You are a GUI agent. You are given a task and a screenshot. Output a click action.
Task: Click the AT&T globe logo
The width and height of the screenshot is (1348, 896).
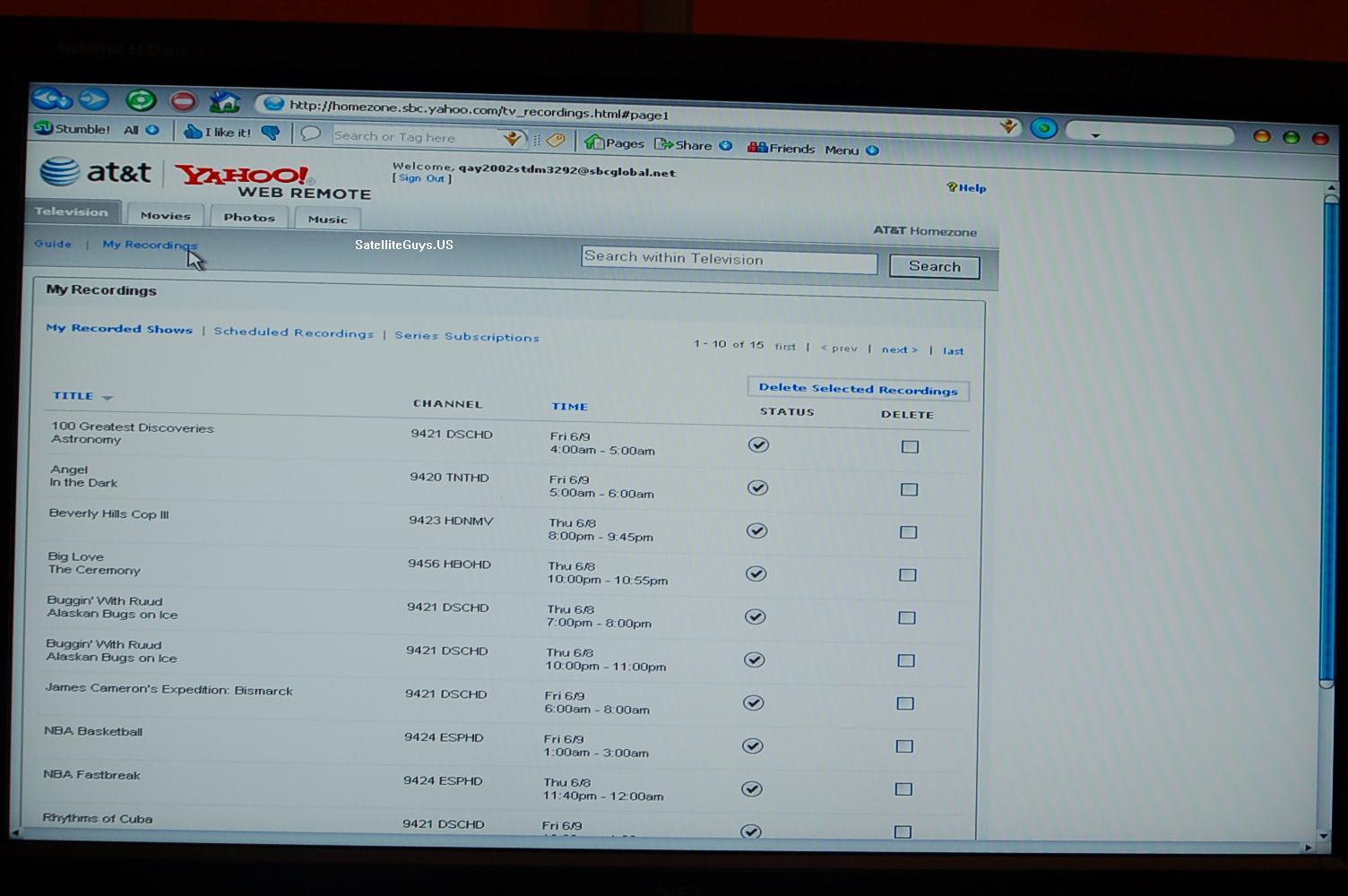pos(59,170)
